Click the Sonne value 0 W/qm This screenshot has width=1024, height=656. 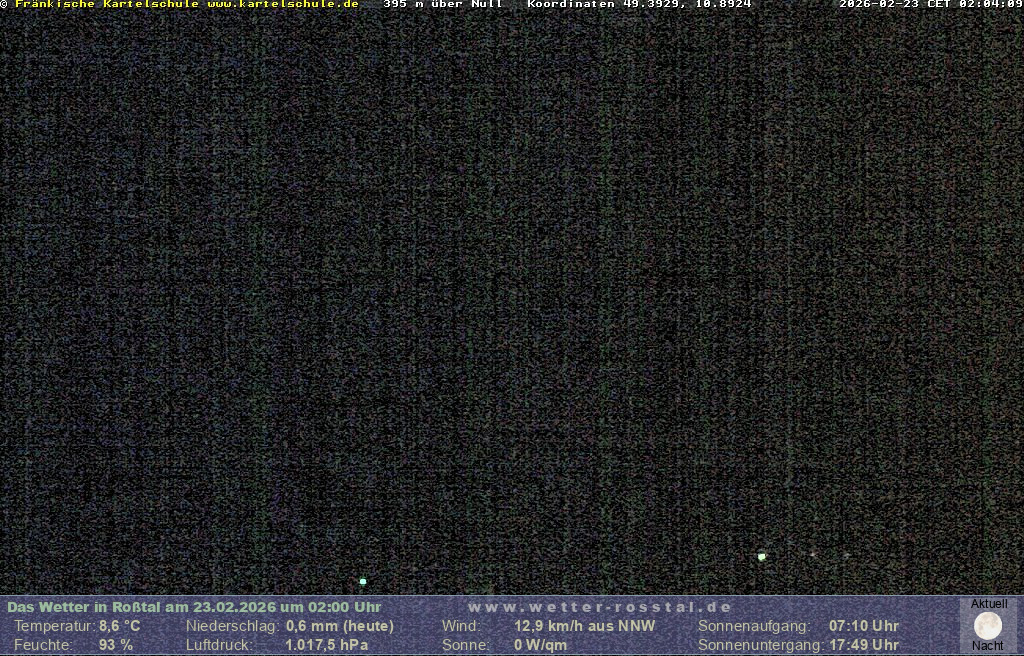pos(540,645)
